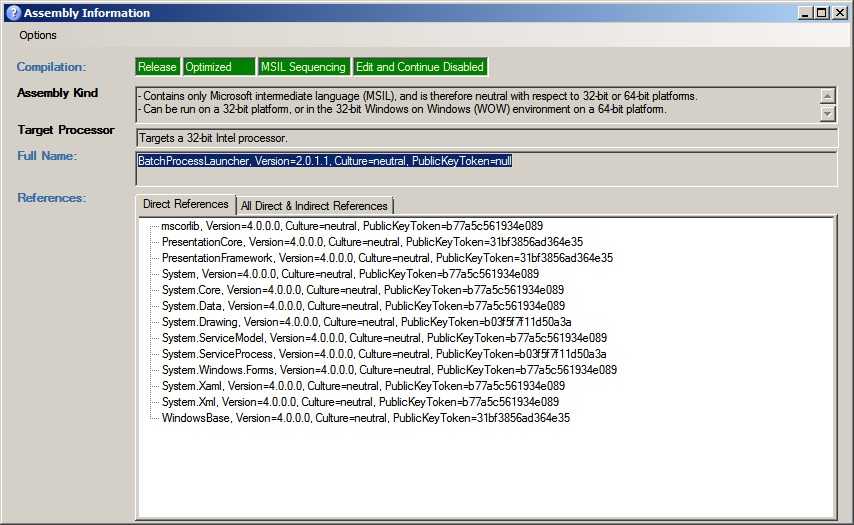This screenshot has height=525, width=854.
Task: Click the References label
Action: coord(52,198)
